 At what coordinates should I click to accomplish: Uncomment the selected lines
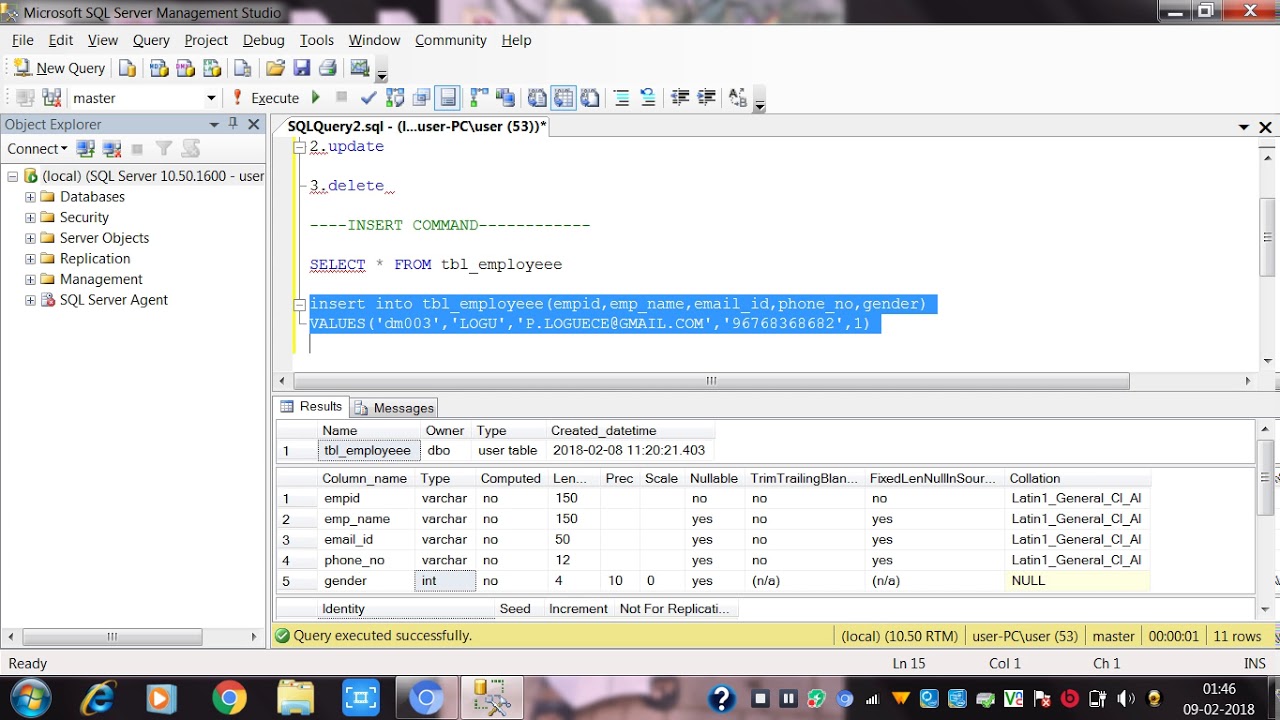[x=647, y=97]
